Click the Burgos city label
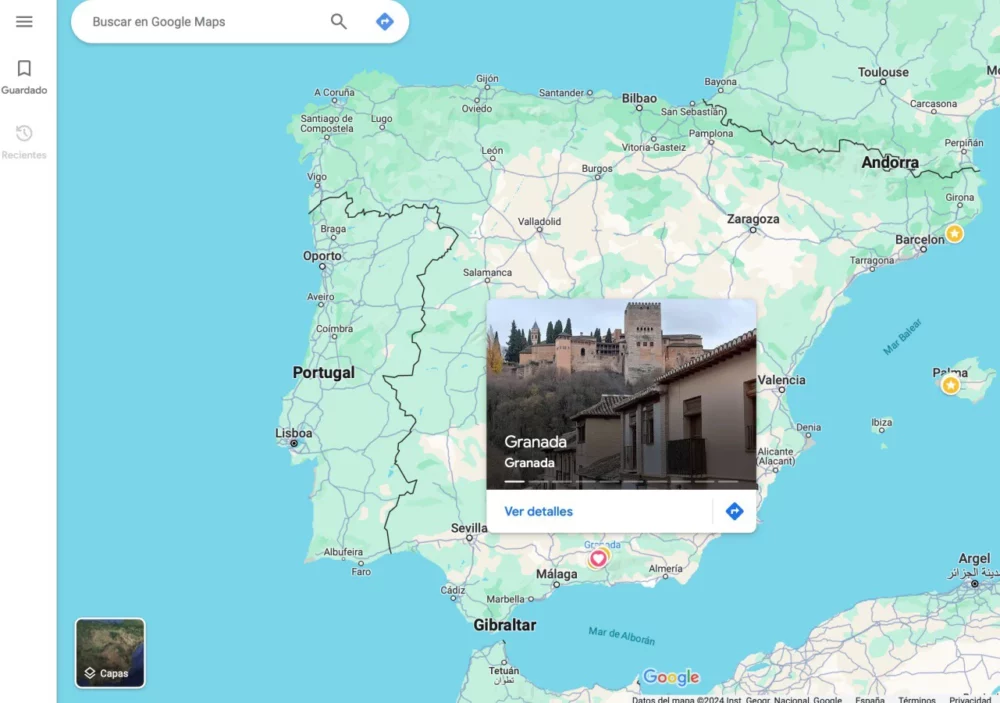 [x=597, y=168]
